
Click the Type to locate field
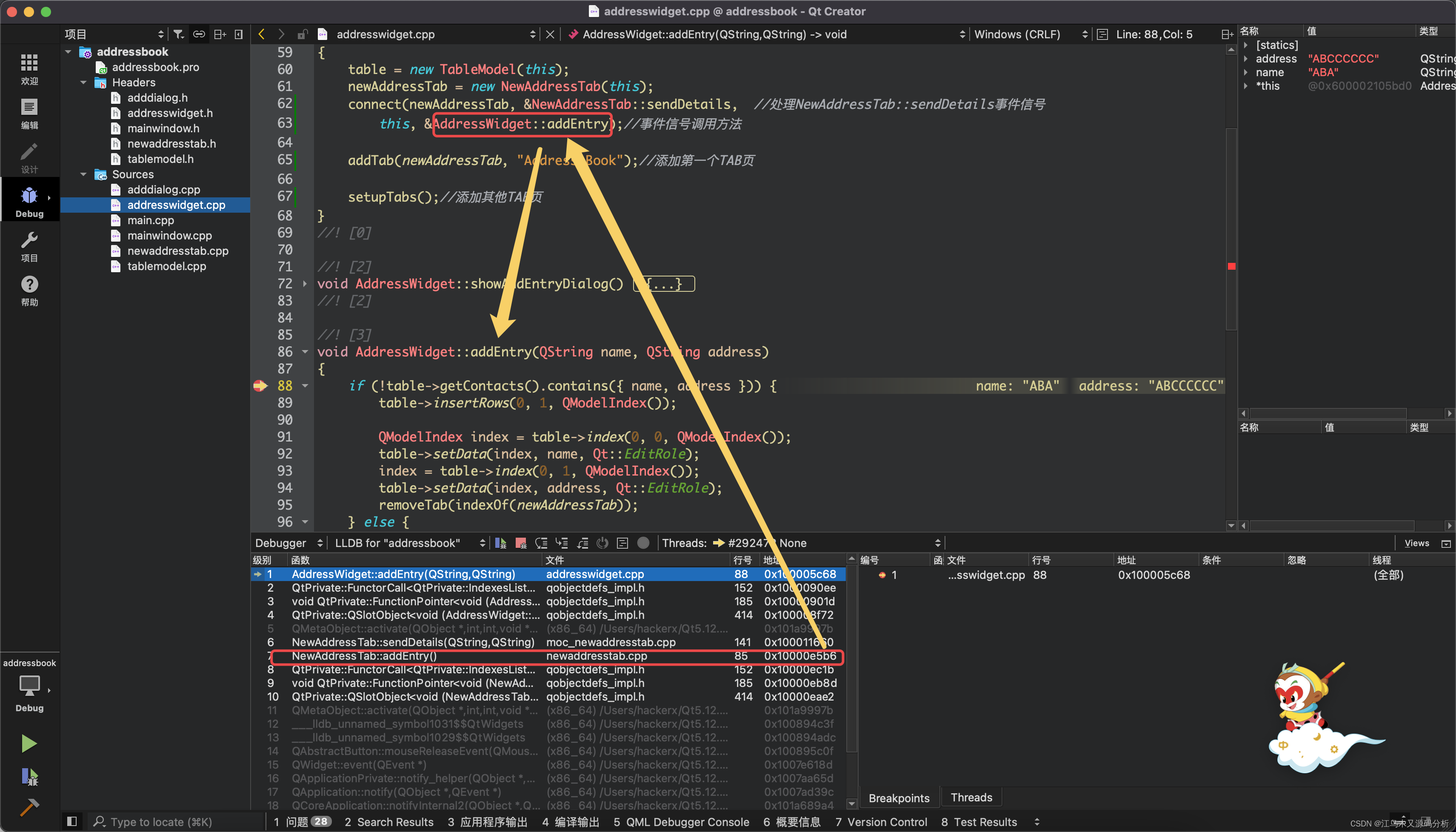(x=162, y=822)
